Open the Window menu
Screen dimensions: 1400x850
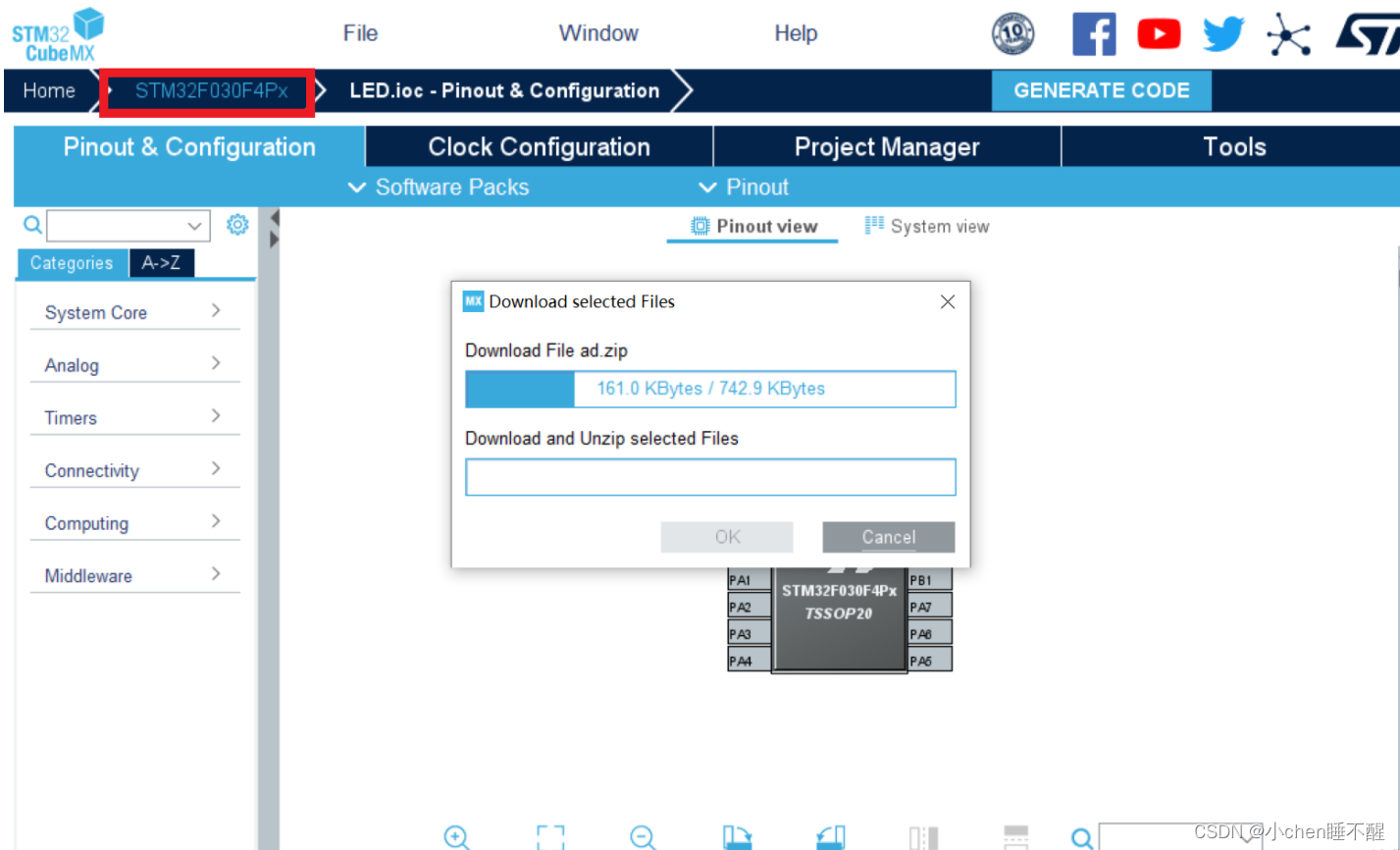598,33
